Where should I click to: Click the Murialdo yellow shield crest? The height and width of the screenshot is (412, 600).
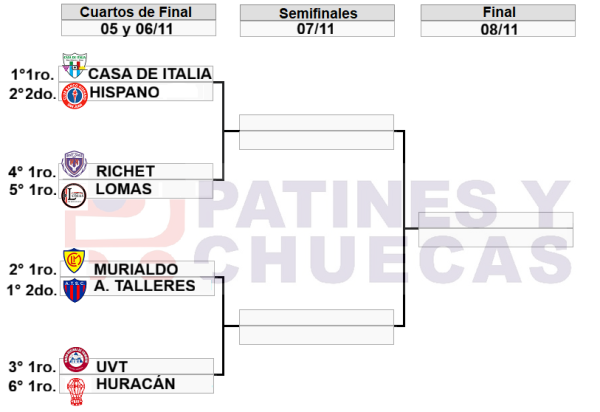click(x=74, y=262)
